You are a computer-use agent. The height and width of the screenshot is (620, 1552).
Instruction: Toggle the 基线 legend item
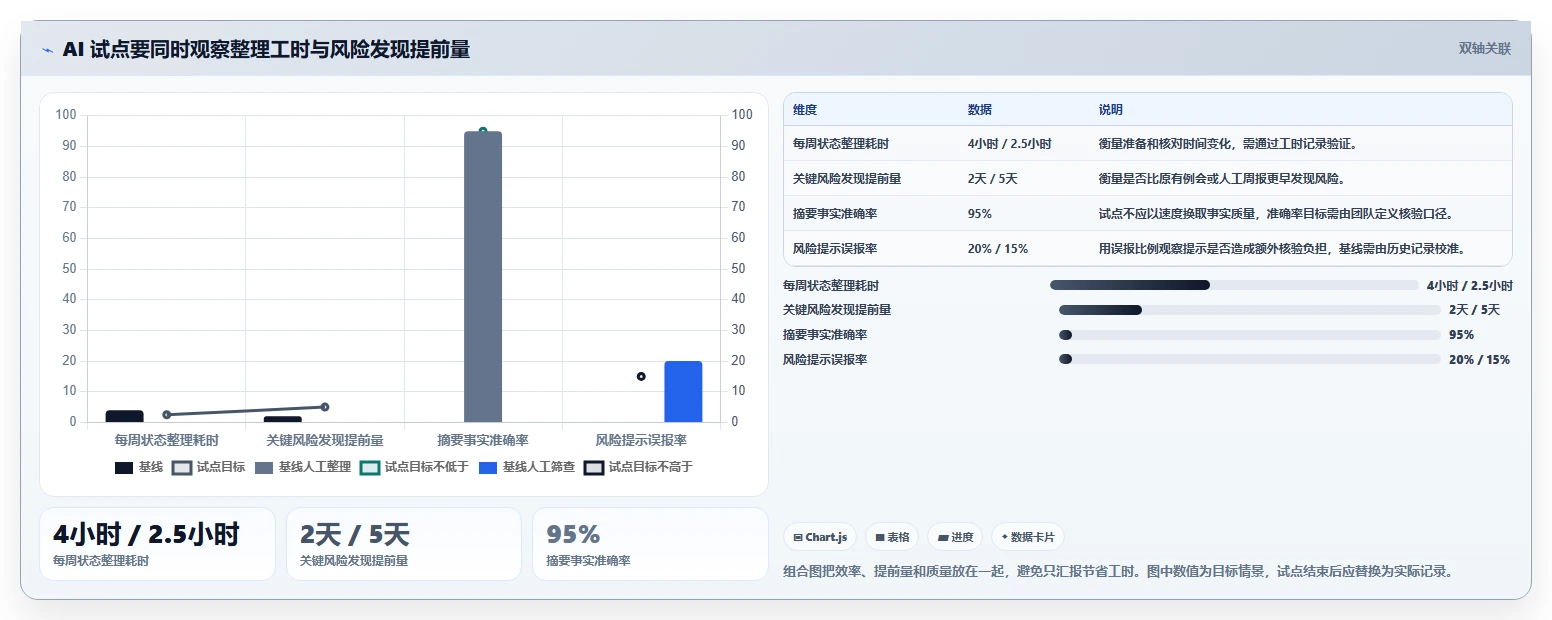tap(139, 467)
